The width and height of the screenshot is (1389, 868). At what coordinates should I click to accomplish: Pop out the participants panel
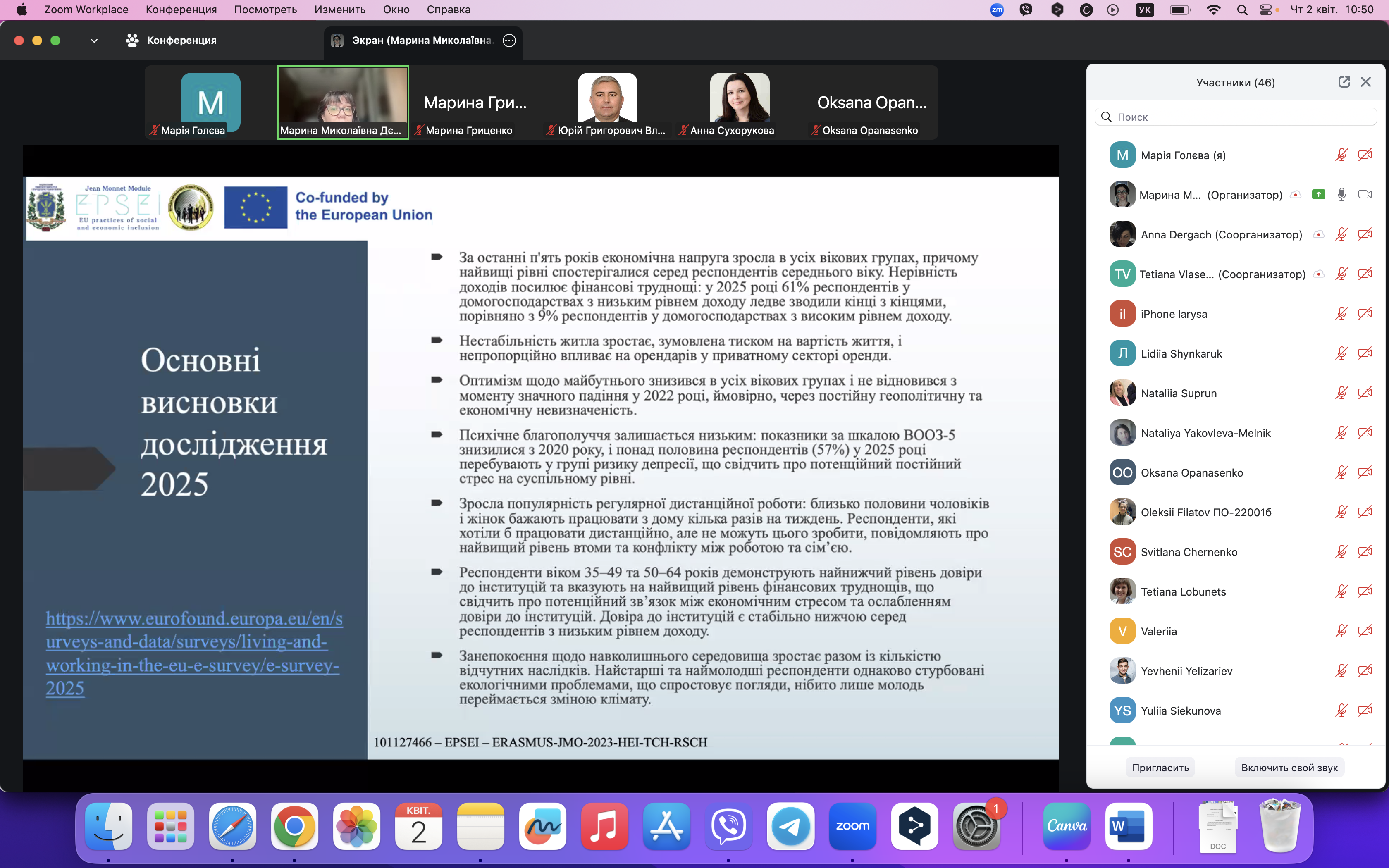pos(1344,82)
